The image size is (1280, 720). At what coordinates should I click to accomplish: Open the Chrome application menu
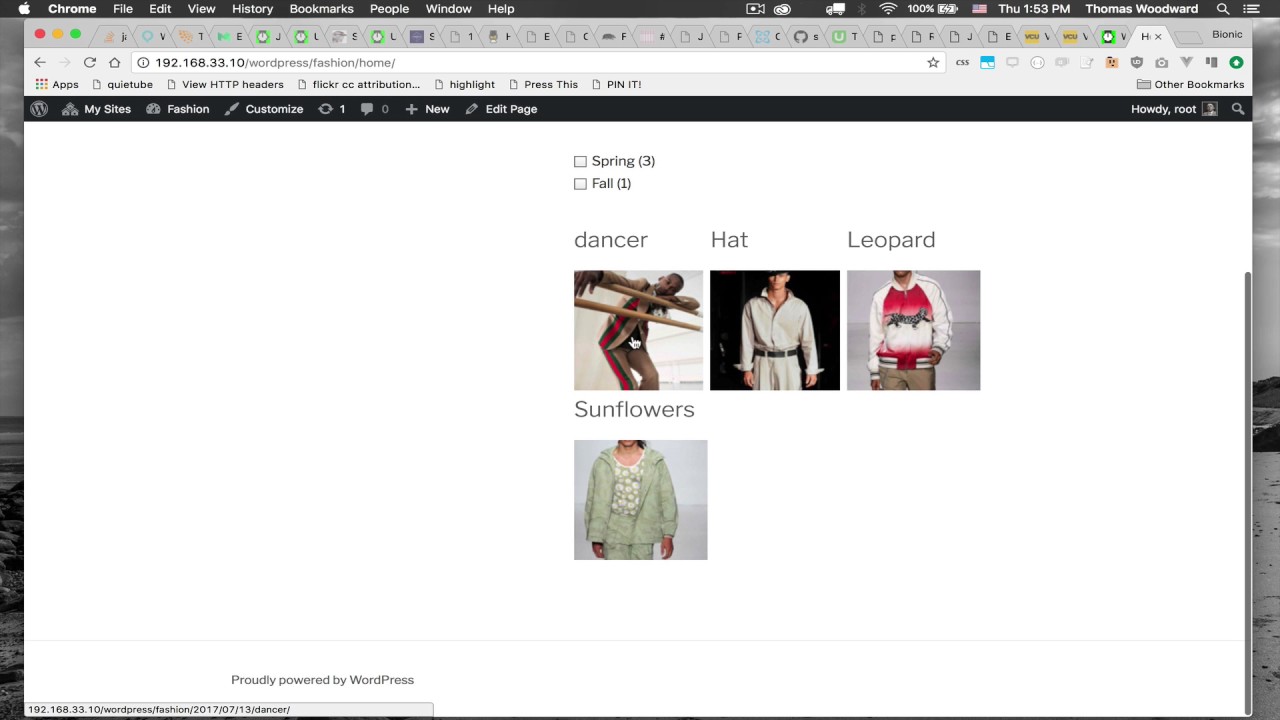72,9
